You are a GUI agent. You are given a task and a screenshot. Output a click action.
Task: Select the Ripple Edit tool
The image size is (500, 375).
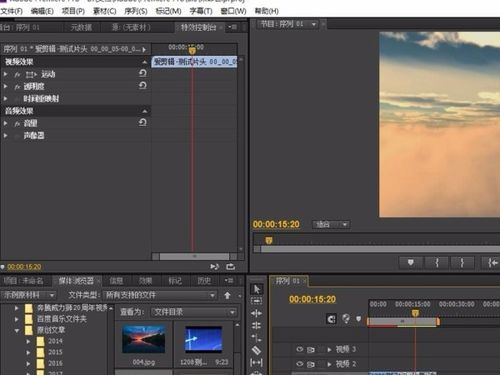tap(256, 313)
